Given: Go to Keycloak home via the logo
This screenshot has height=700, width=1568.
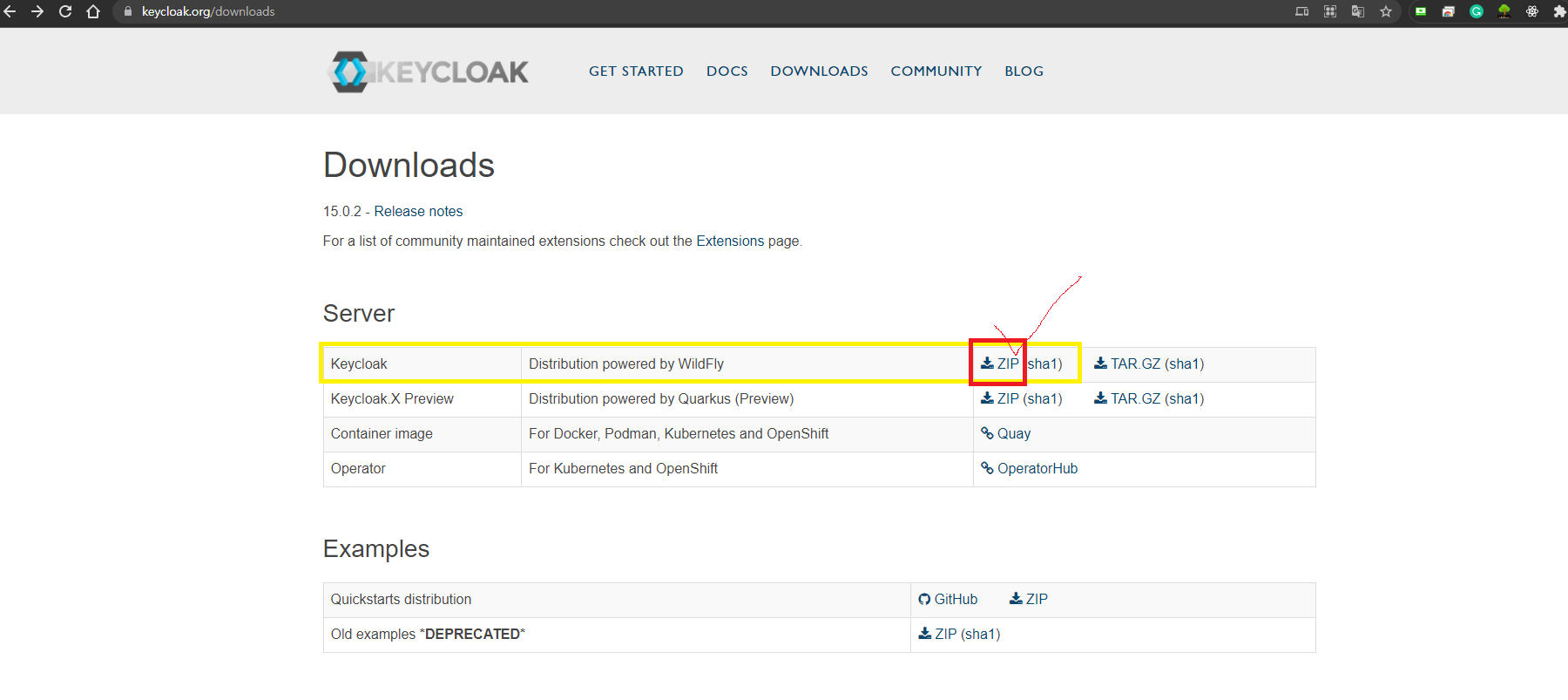Looking at the screenshot, I should 428,71.
